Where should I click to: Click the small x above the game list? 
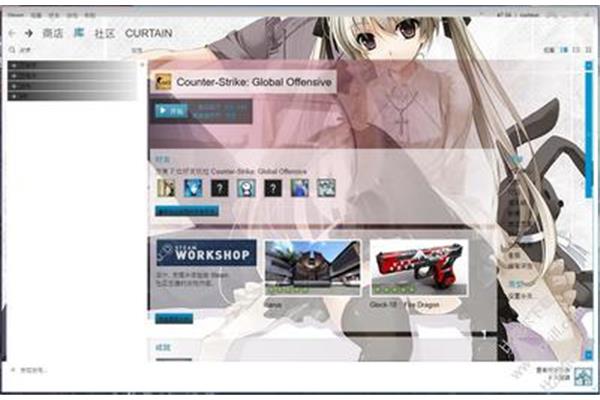coord(142,64)
